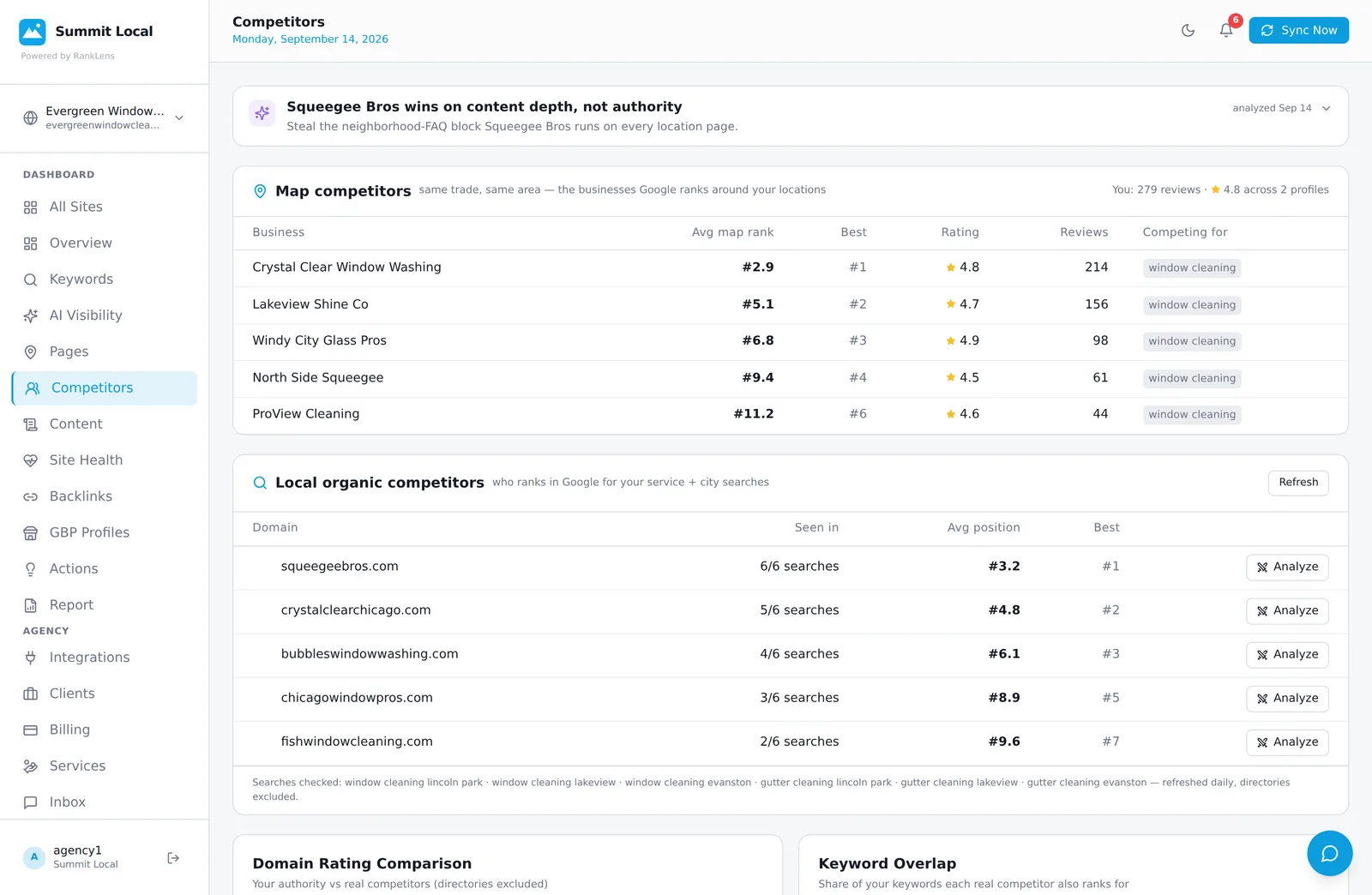Click Windy City Glass Pros name
1372x895 pixels.
319,341
